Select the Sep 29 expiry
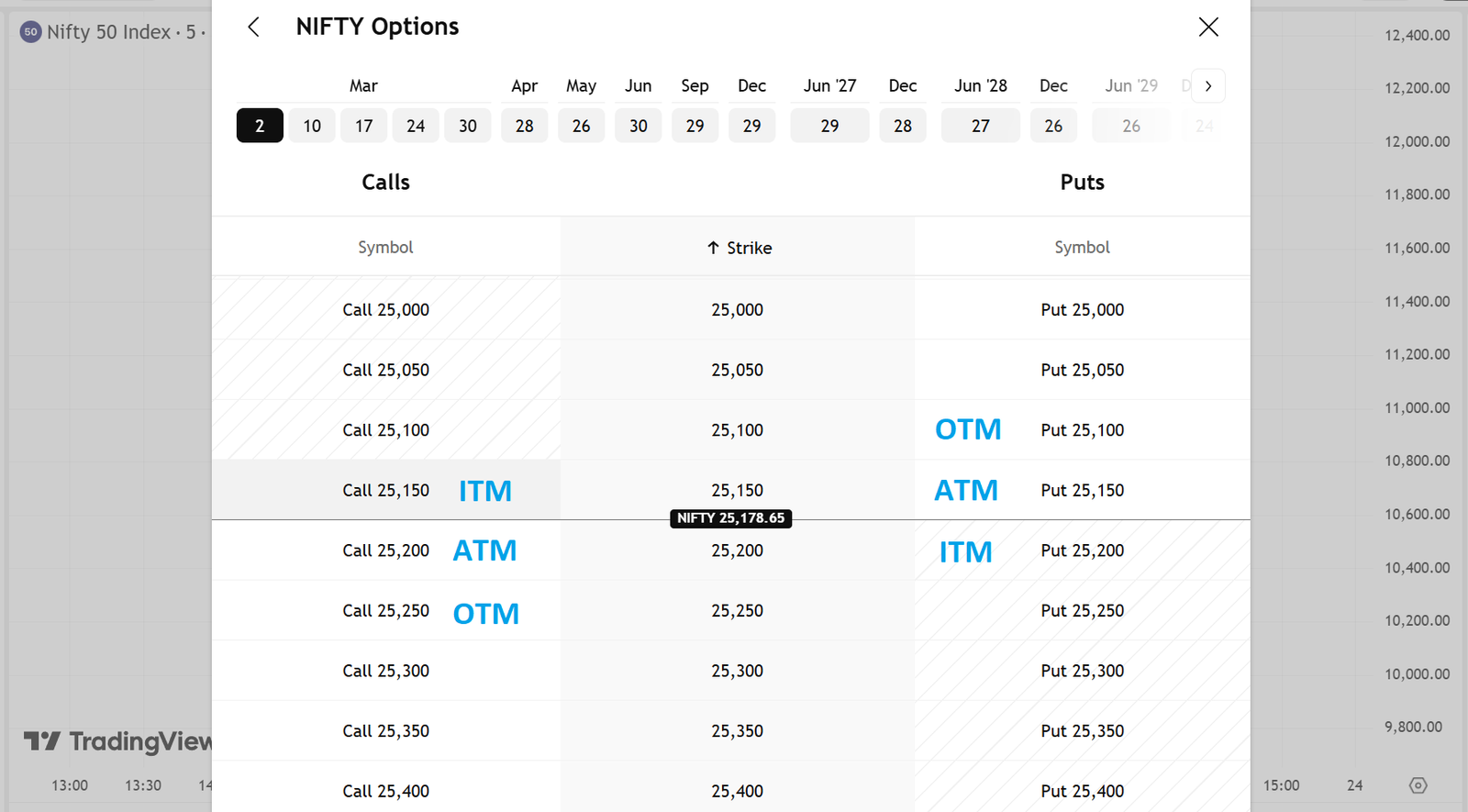The image size is (1468, 812). [x=695, y=126]
